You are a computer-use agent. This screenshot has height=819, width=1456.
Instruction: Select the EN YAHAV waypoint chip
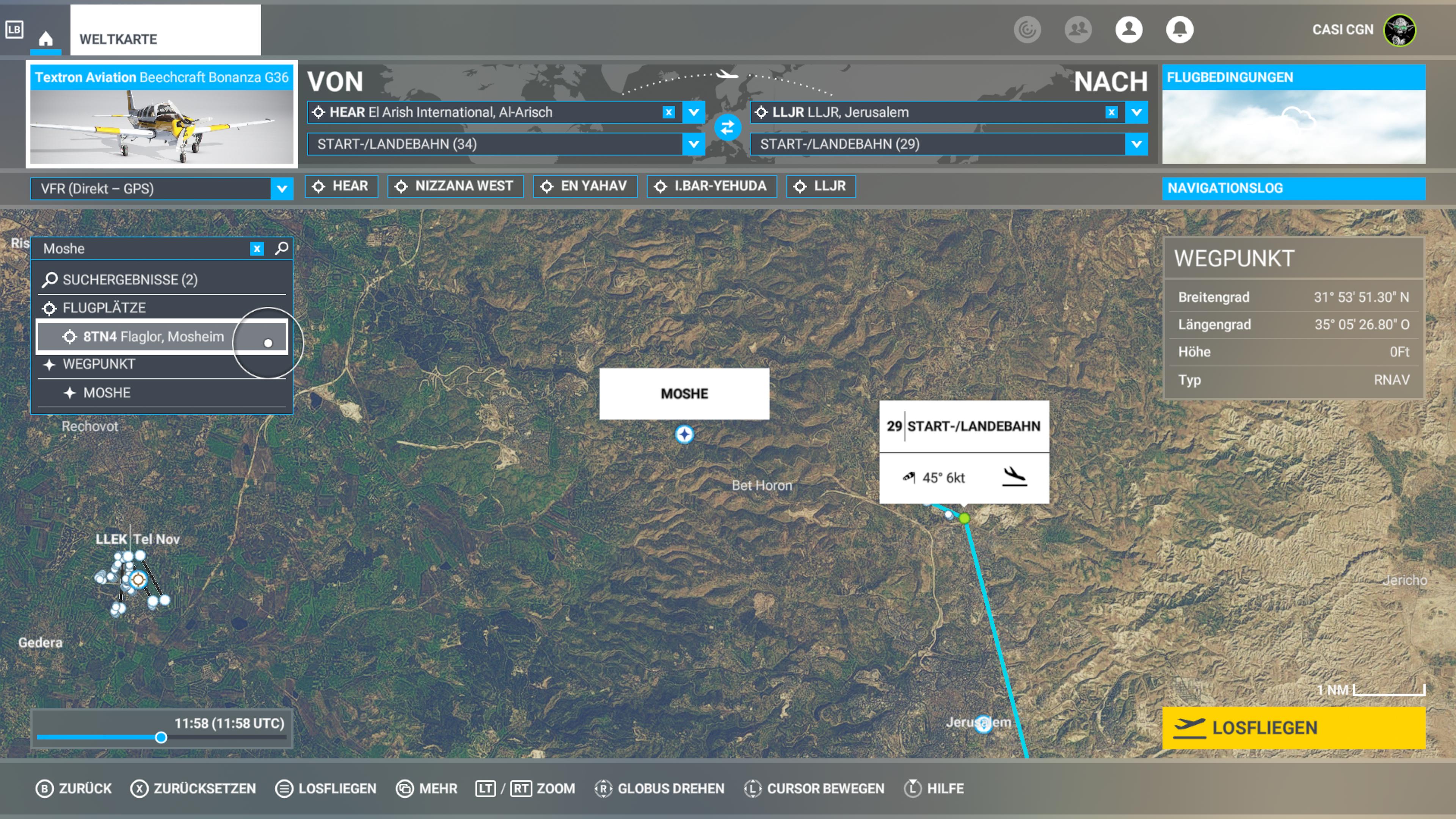[x=585, y=186]
